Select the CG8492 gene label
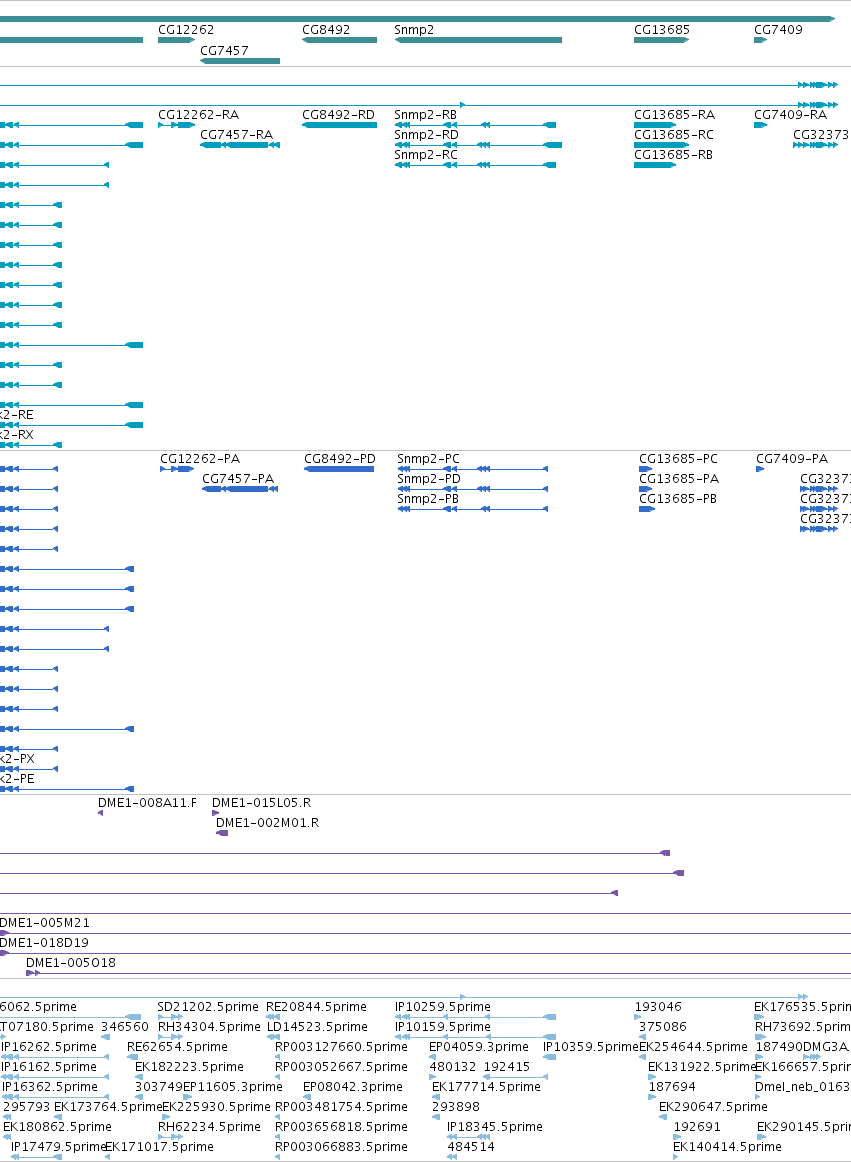Image resolution: width=851 pixels, height=1162 pixels. (x=326, y=30)
